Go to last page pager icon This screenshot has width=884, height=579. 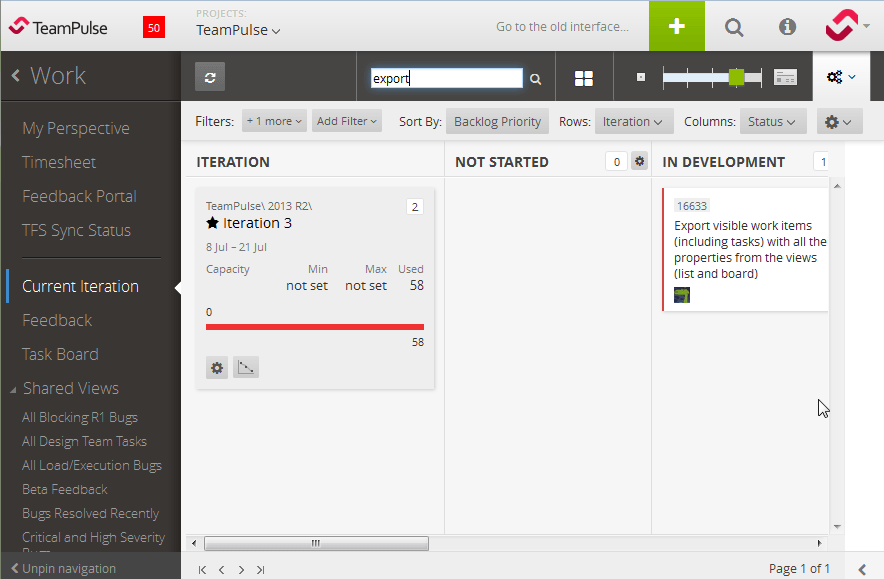click(260, 570)
